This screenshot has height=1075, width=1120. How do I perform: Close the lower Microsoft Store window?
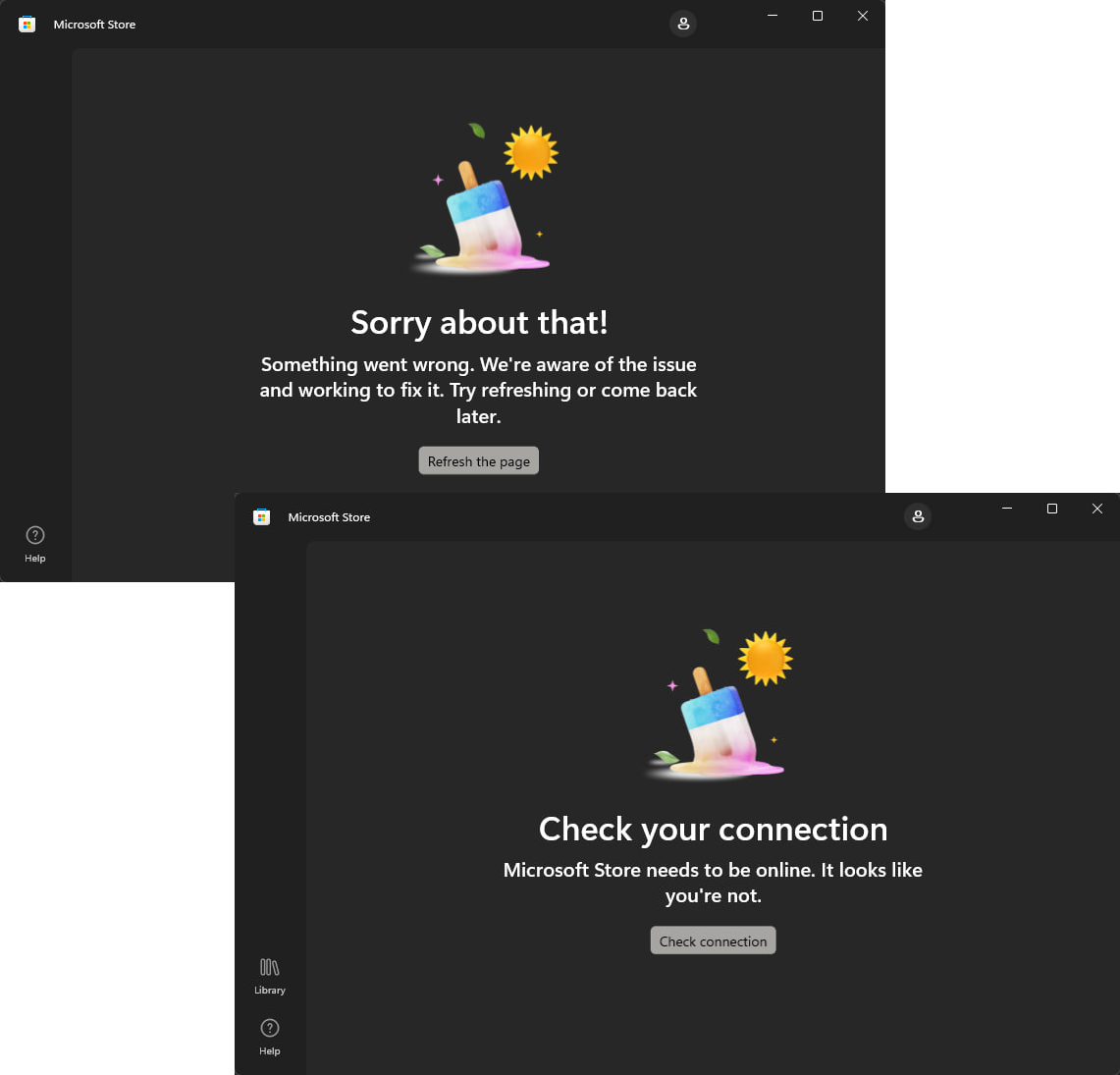point(1097,509)
